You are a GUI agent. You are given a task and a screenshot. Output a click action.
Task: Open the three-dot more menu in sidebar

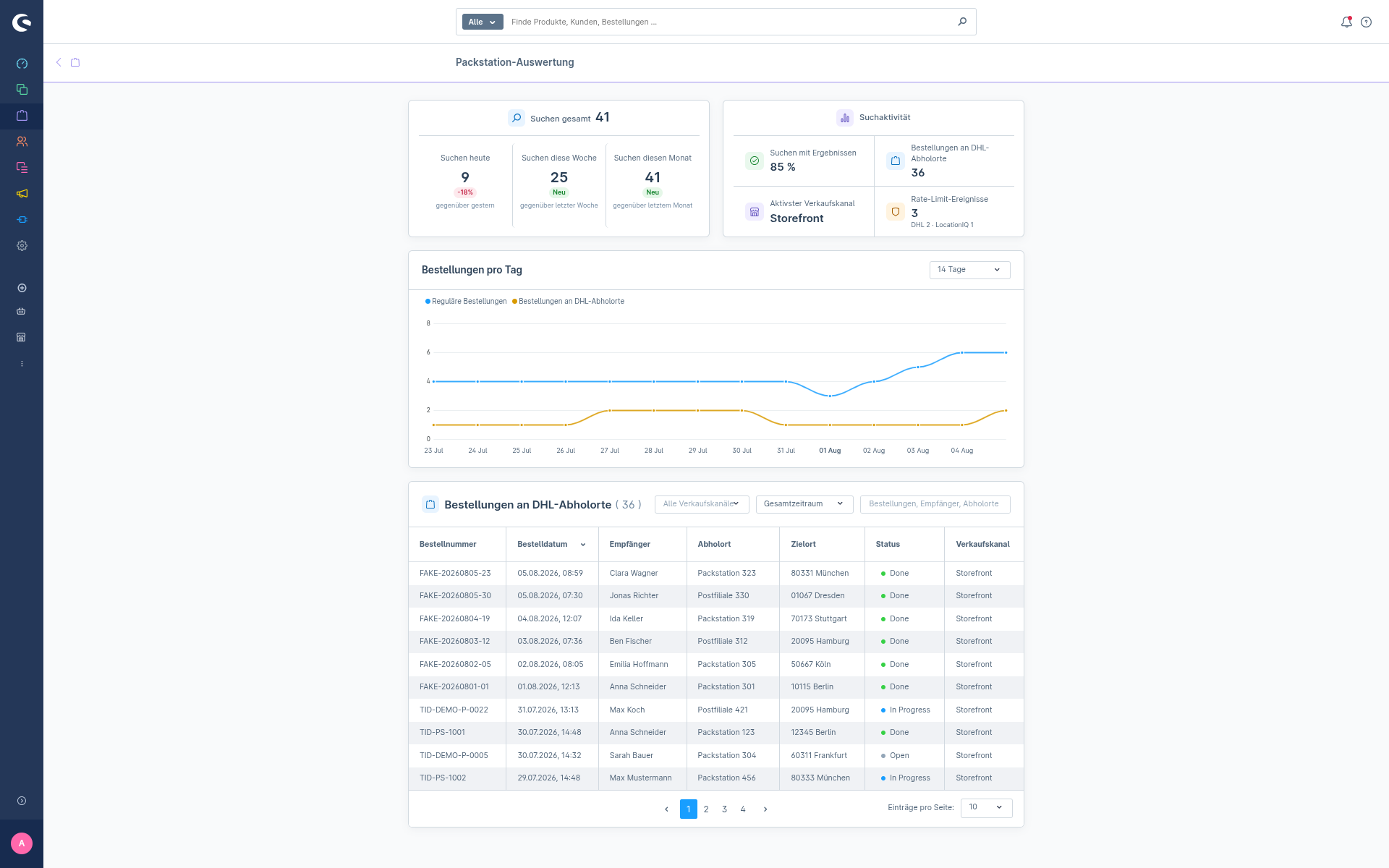22,364
